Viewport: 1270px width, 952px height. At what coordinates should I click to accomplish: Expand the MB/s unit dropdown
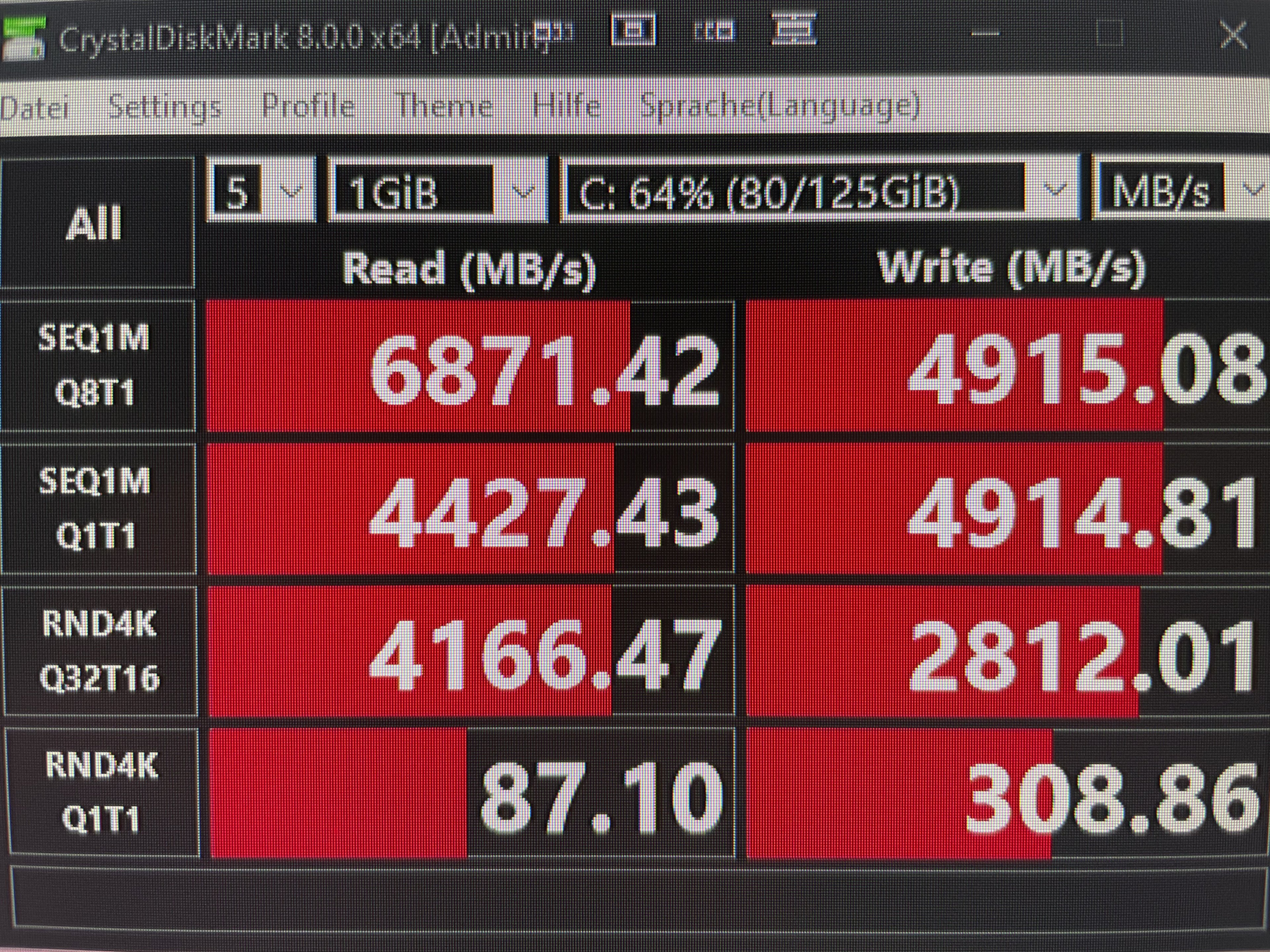[x=1177, y=191]
